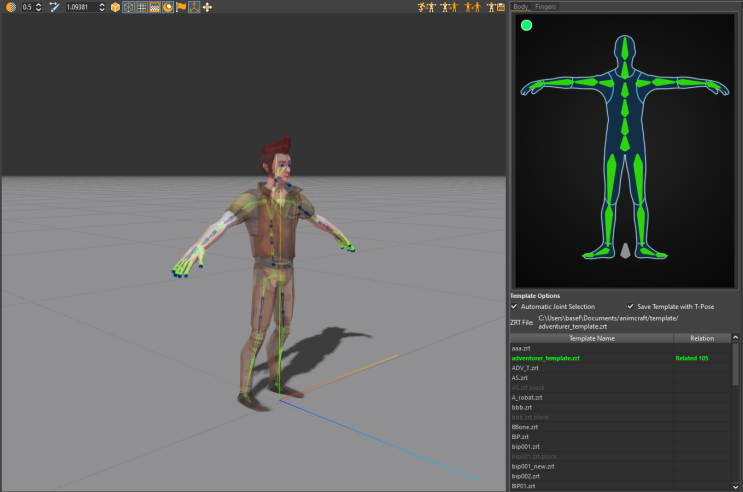Toggle the grid display icon
The width and height of the screenshot is (743, 492).
142,7
